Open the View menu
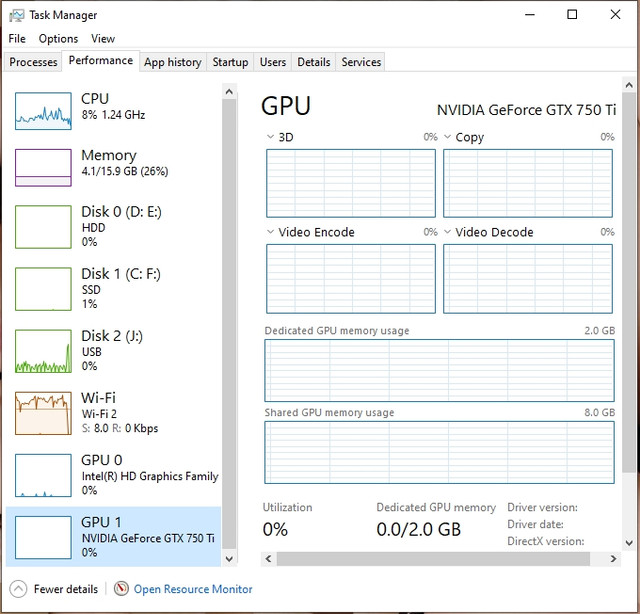 point(103,39)
